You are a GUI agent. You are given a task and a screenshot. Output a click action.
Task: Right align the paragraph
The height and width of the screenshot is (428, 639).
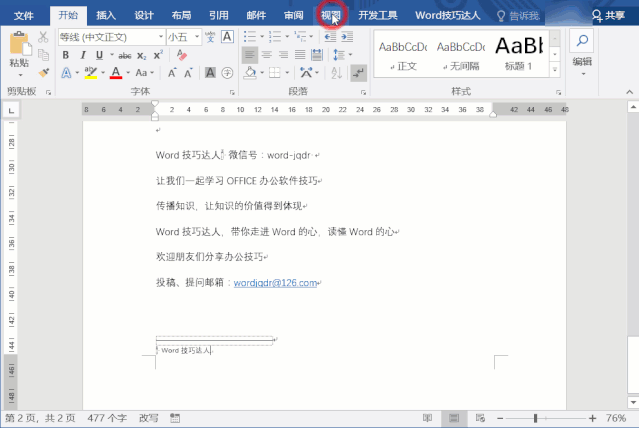pos(283,55)
